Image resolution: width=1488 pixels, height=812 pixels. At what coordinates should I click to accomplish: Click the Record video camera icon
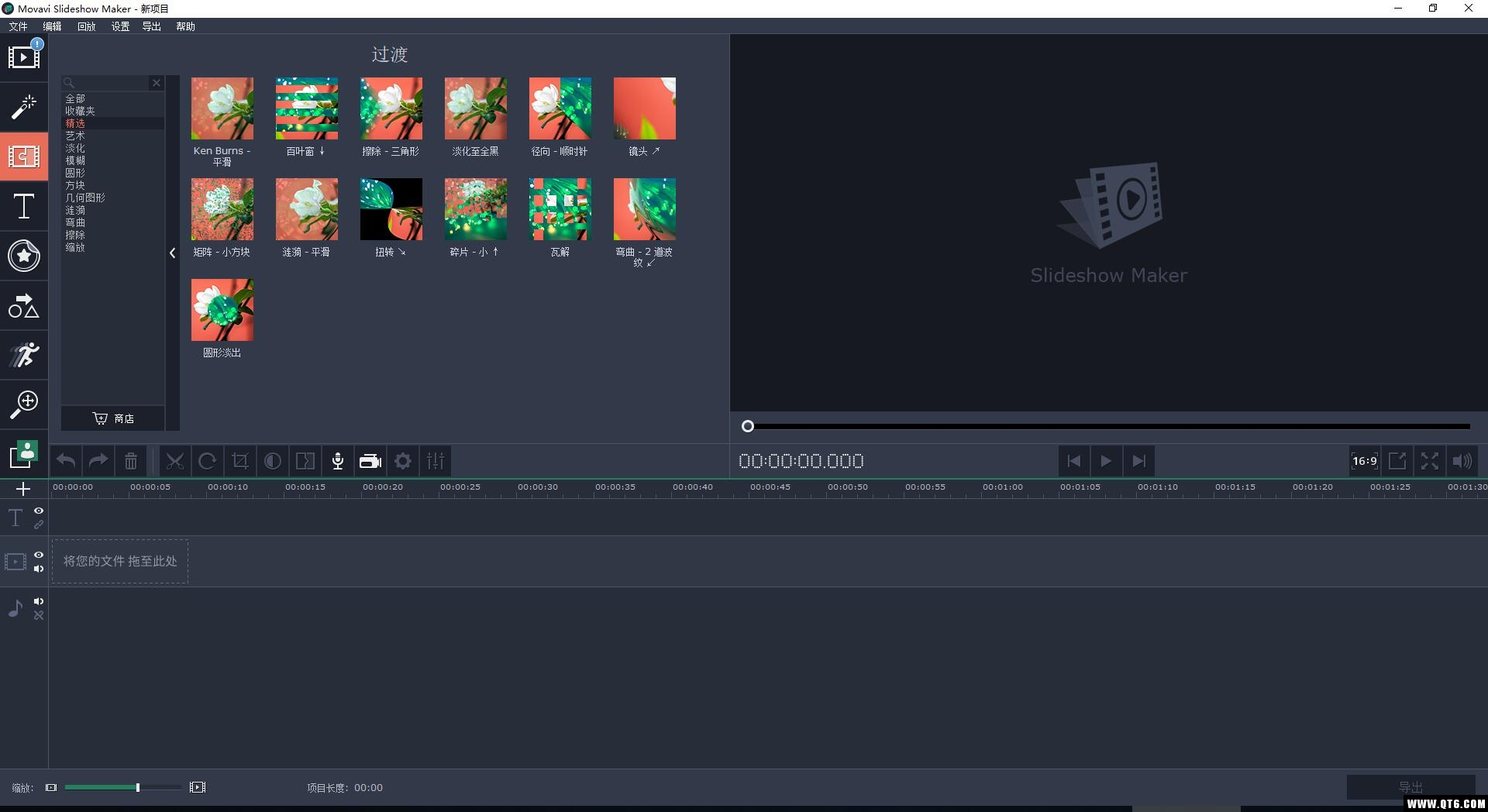[x=370, y=461]
